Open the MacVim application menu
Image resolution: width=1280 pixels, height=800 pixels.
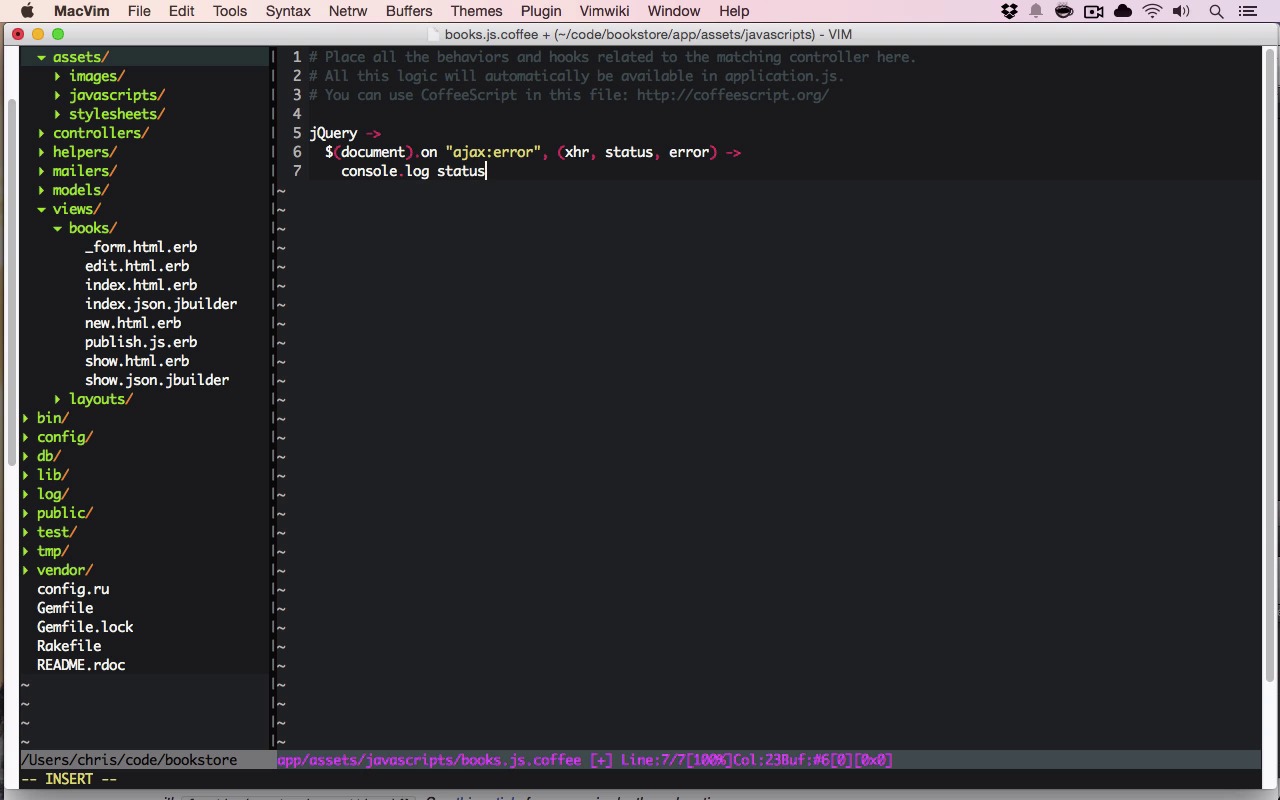pos(82,11)
